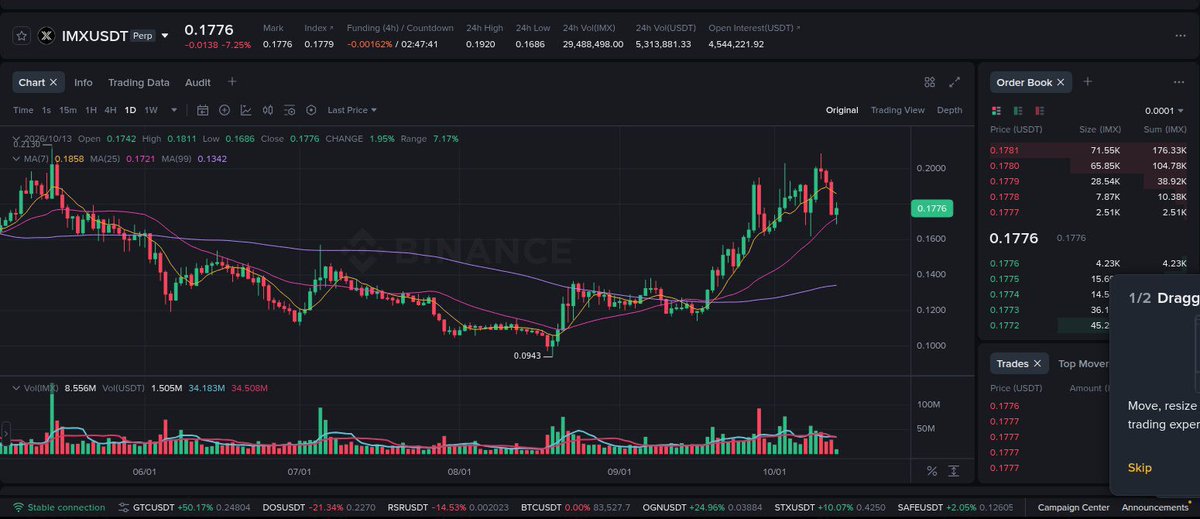Switch to Trading View chart
The width and height of the screenshot is (1200, 519).
(897, 110)
